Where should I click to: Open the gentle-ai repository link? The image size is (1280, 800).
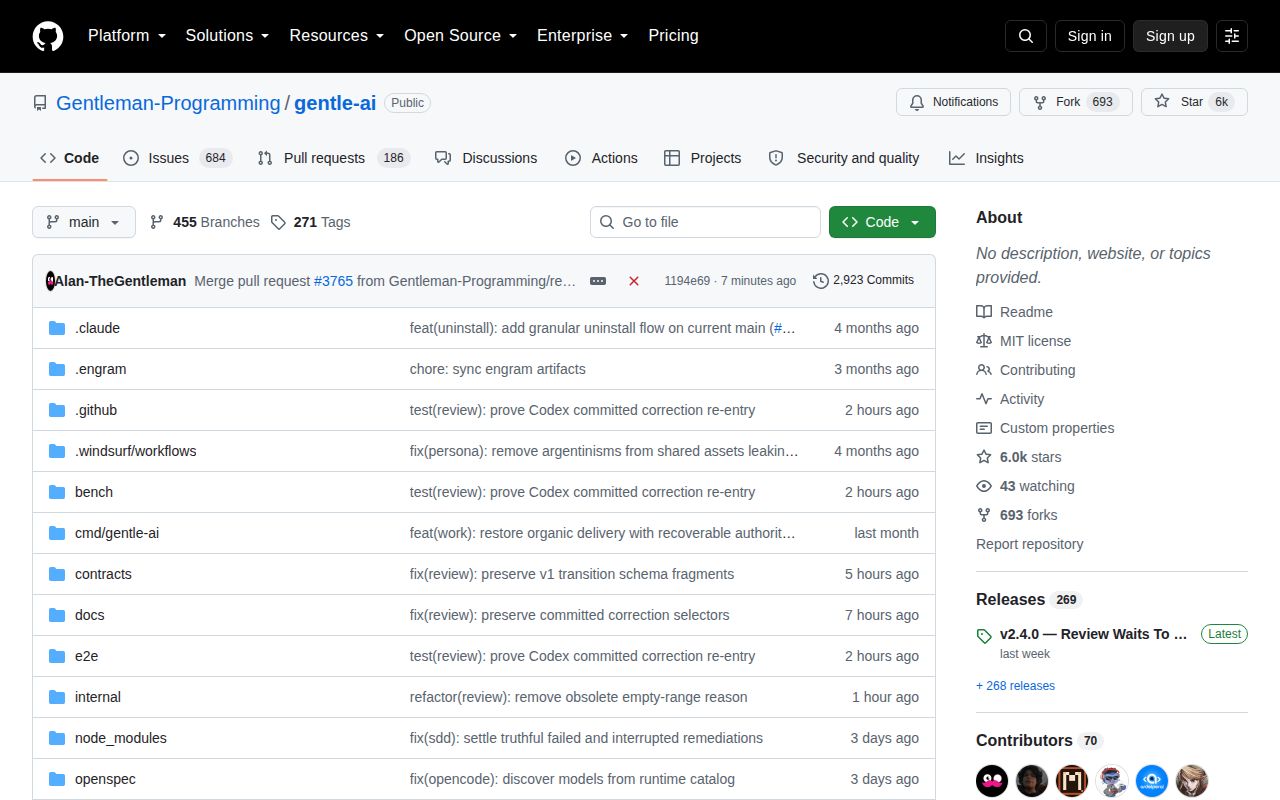335,103
